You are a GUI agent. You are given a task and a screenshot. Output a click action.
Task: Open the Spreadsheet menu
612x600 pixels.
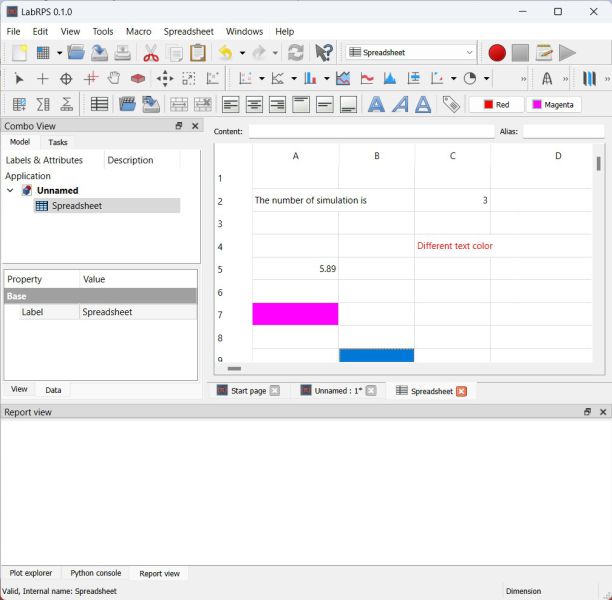[x=189, y=32]
